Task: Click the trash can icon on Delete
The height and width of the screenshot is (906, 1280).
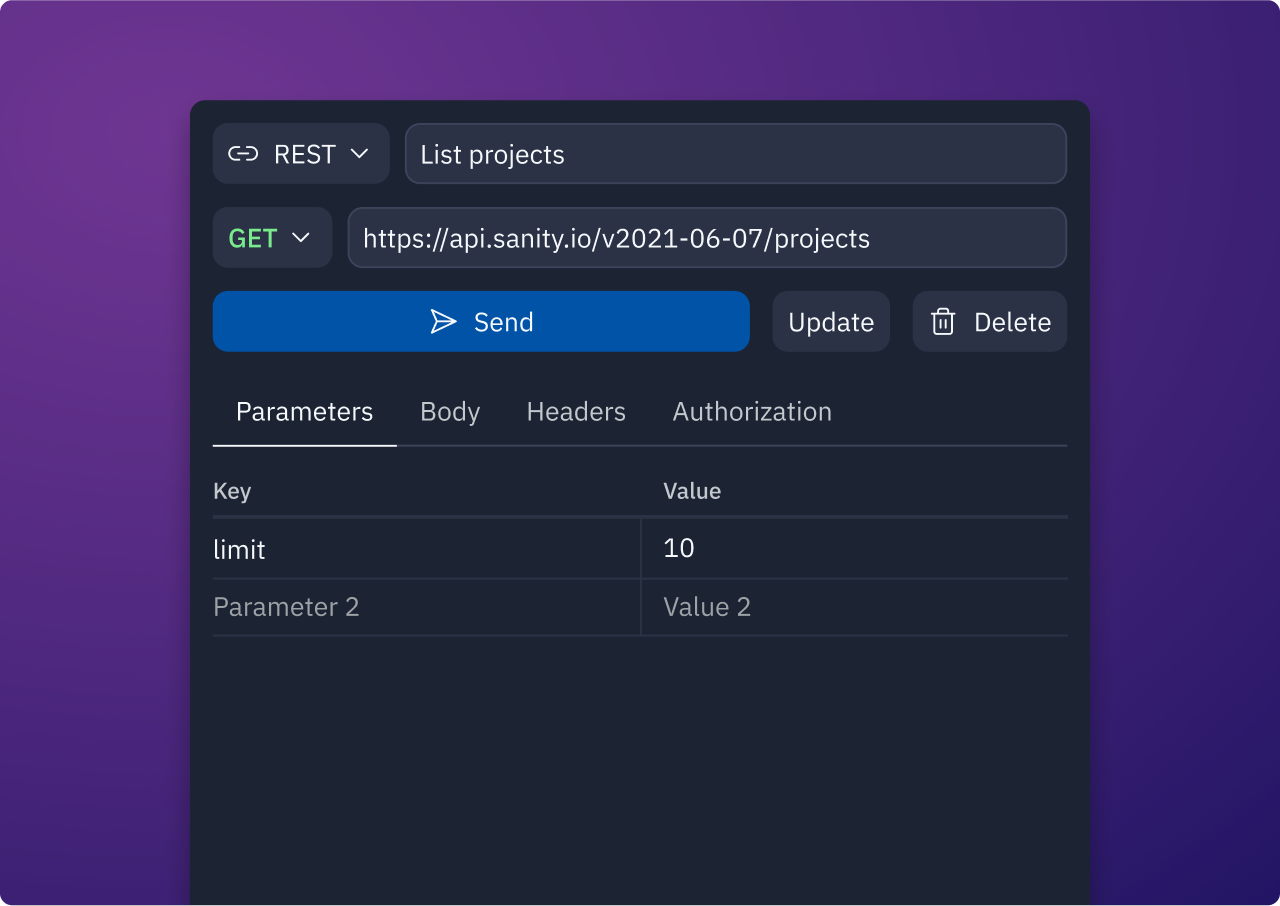Action: click(943, 321)
